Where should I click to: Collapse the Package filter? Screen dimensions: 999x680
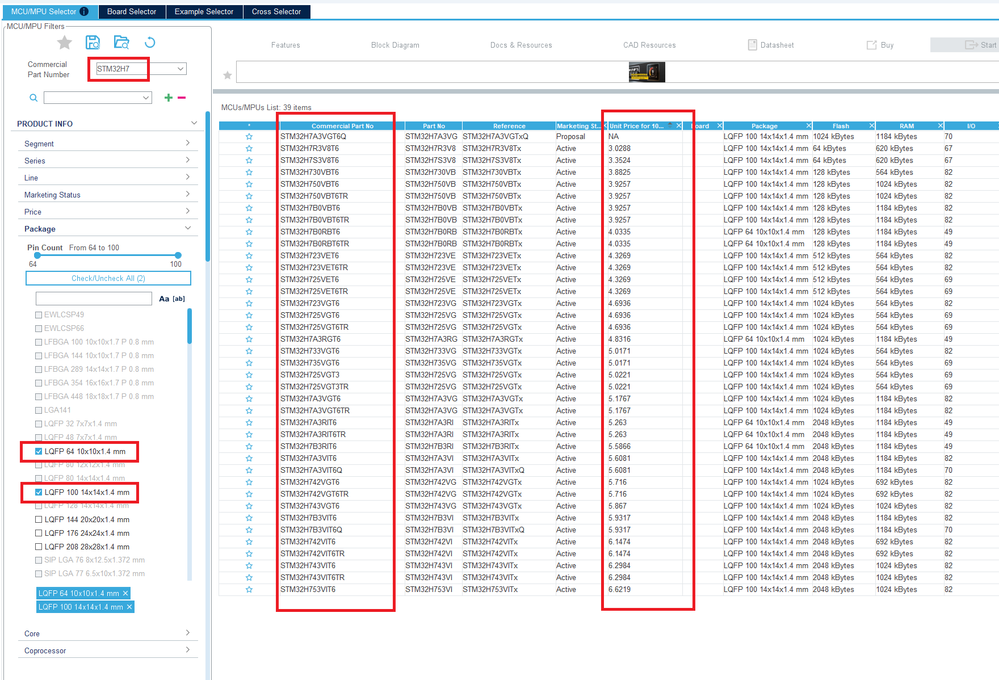(x=187, y=228)
